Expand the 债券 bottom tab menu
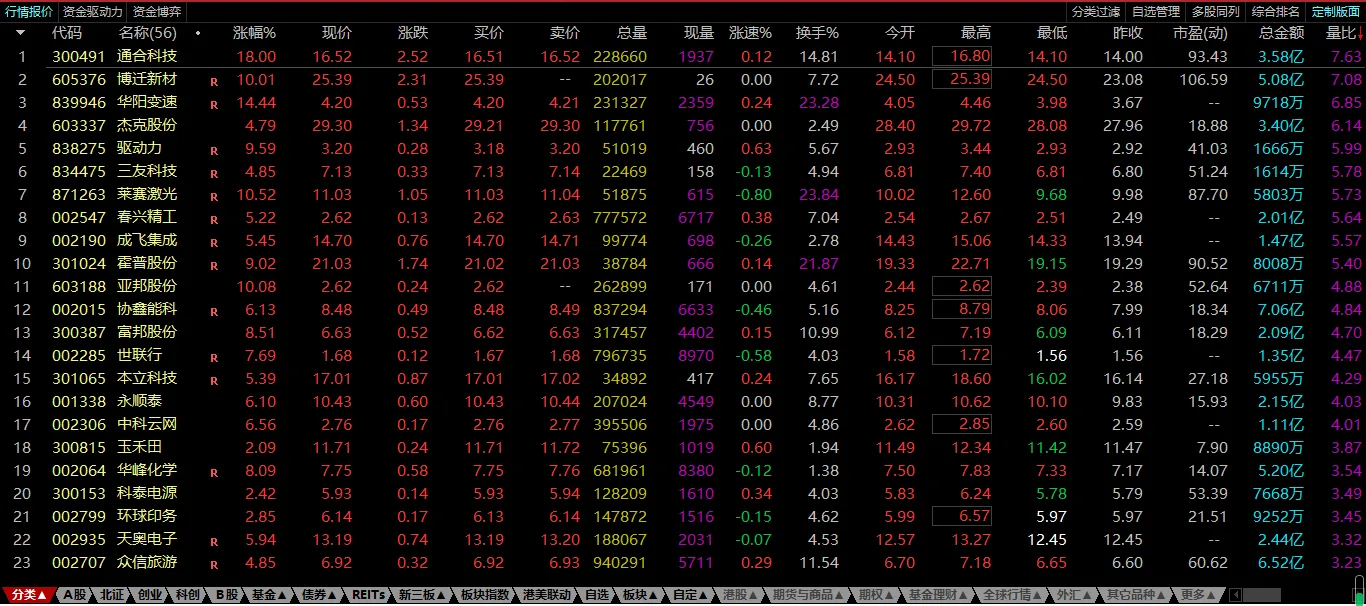The height and width of the screenshot is (606, 1366). (320, 595)
